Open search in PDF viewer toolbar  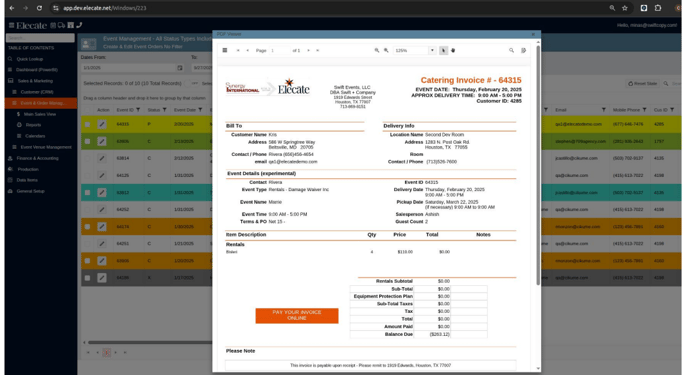(x=511, y=50)
